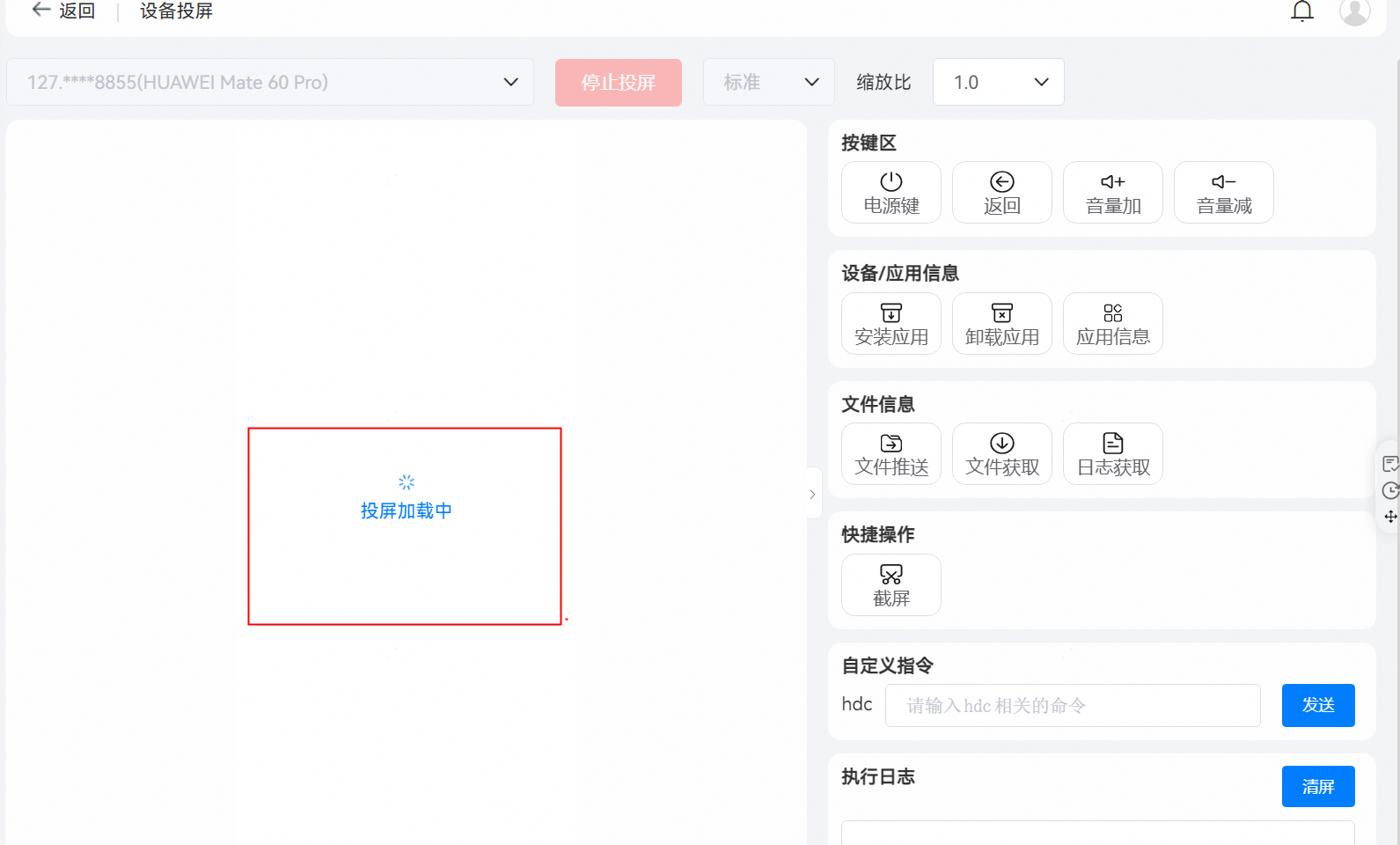1400x845 pixels.
Task: View 应用信息 app information
Action: [1112, 324]
